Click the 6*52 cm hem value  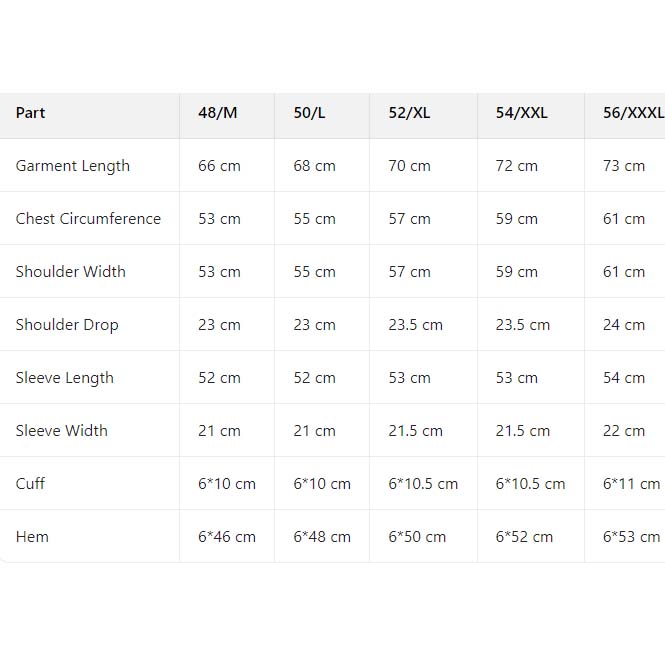[524, 537]
